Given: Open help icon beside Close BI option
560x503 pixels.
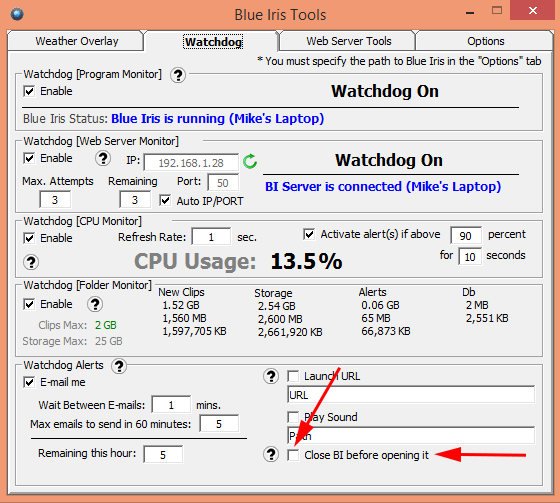Looking at the screenshot, I should 271,454.
